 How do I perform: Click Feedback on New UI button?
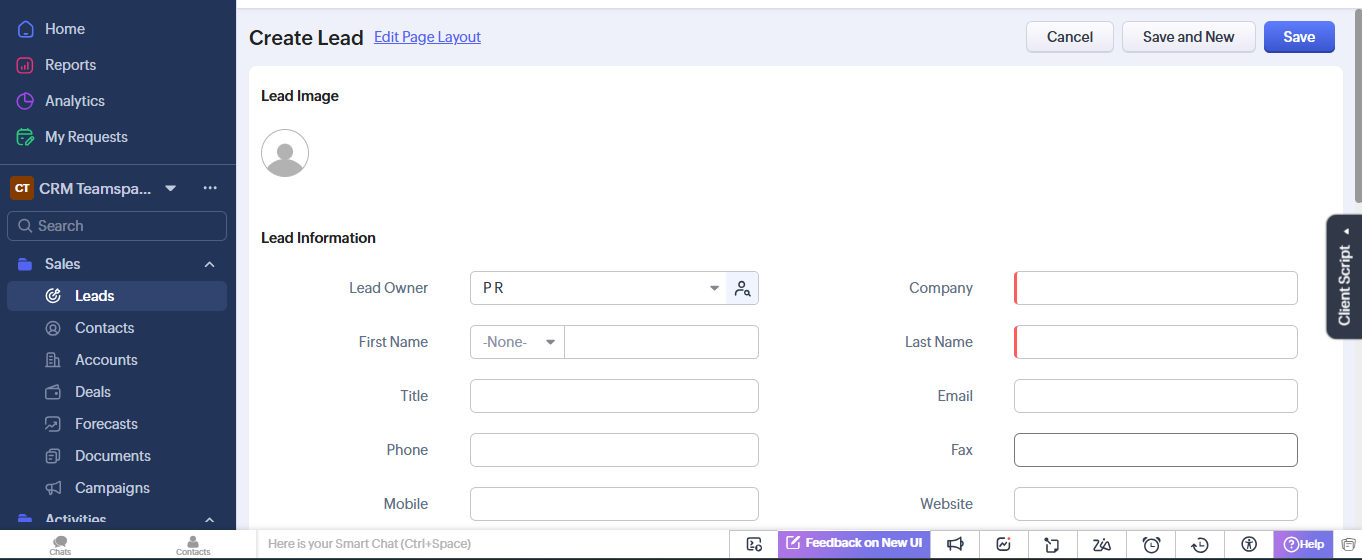854,543
